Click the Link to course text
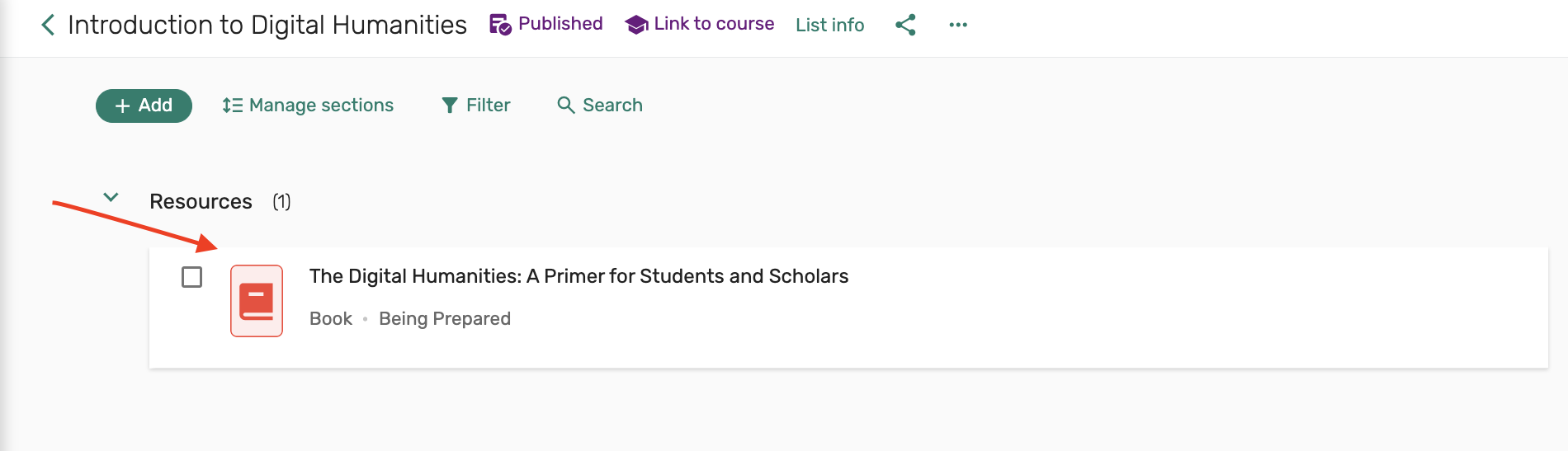Viewport: 1568px width, 451px height. click(x=714, y=24)
